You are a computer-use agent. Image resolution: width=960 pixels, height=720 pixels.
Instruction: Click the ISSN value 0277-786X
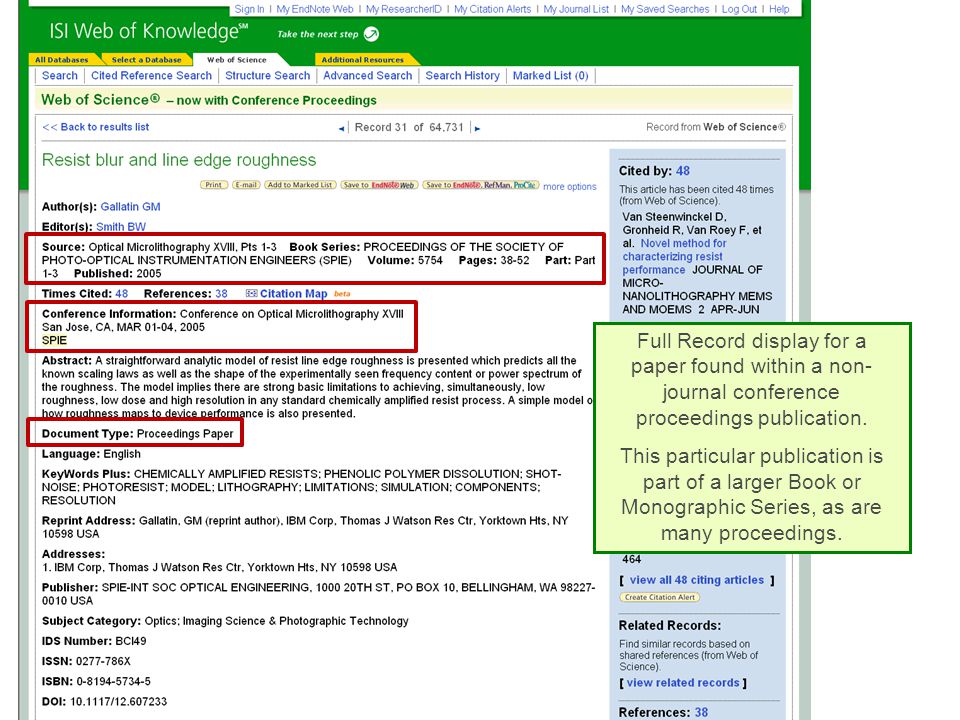tap(103, 662)
